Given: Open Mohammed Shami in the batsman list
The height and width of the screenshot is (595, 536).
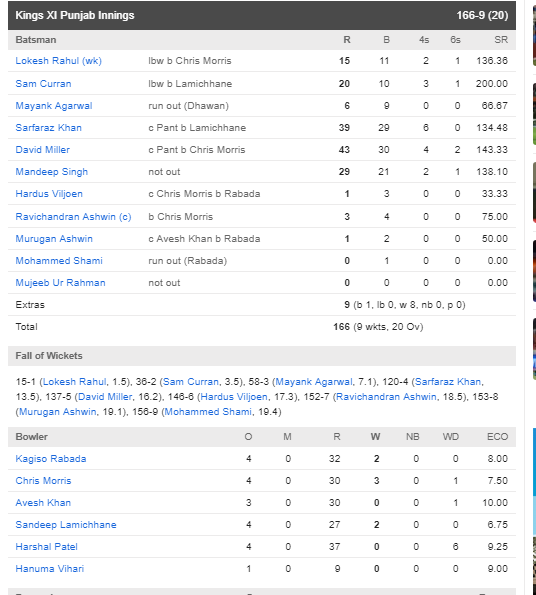Looking at the screenshot, I should pyautogui.click(x=59, y=260).
